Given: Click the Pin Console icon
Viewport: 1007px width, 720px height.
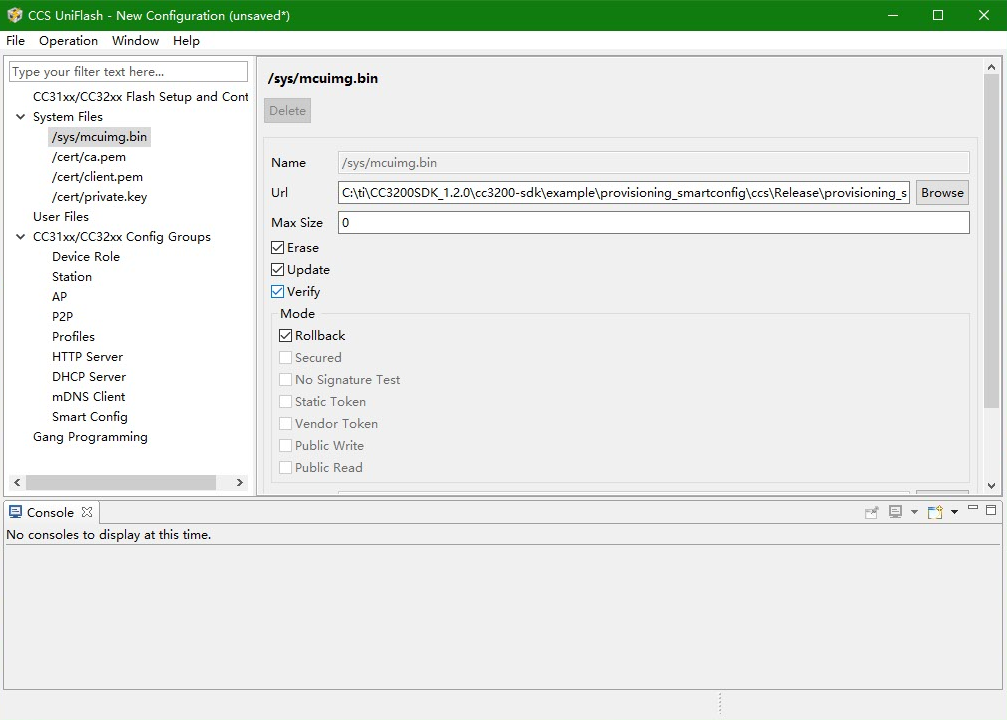Looking at the screenshot, I should (x=871, y=512).
